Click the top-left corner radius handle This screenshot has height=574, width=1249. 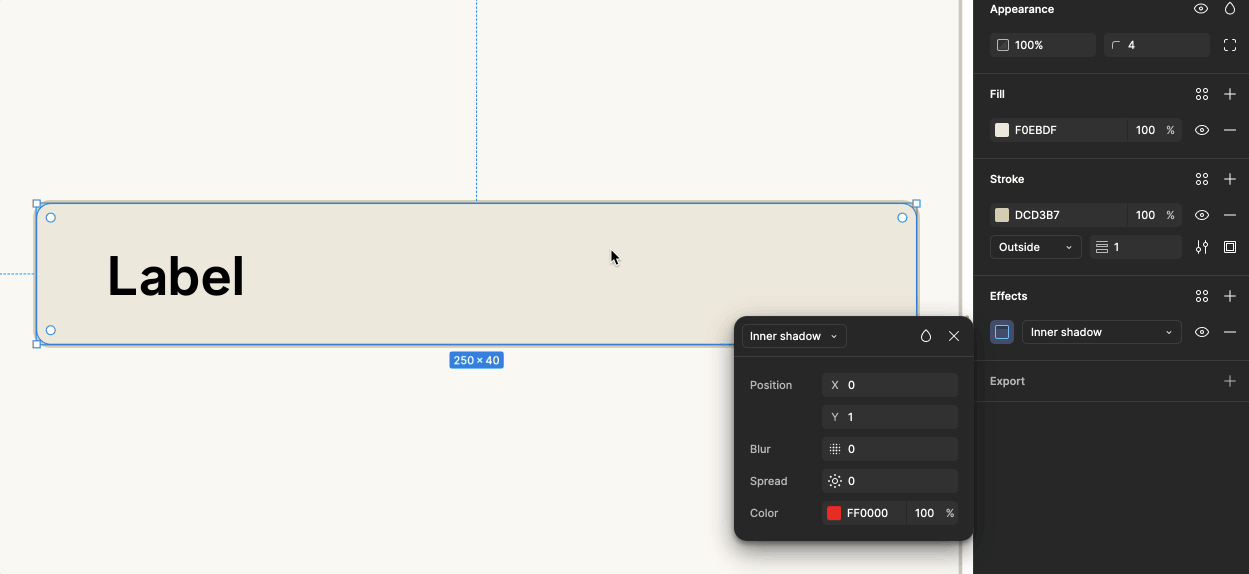tap(51, 218)
